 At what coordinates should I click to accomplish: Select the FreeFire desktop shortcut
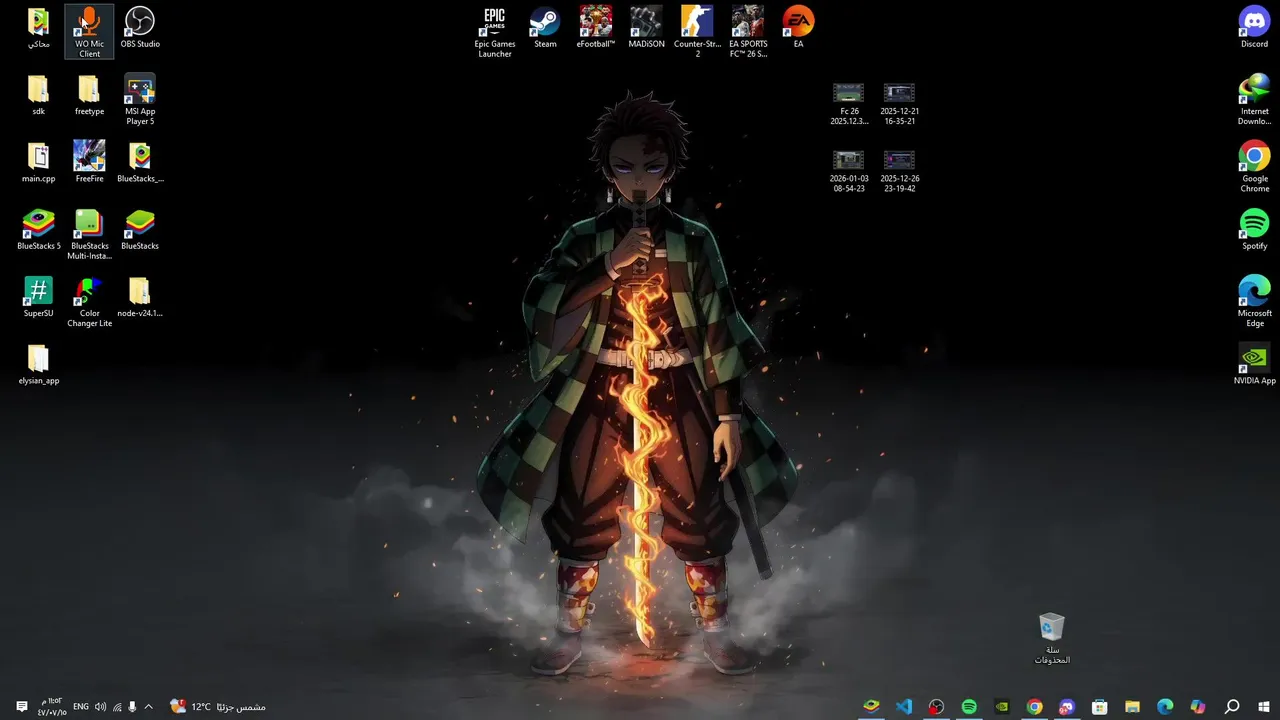tap(89, 162)
